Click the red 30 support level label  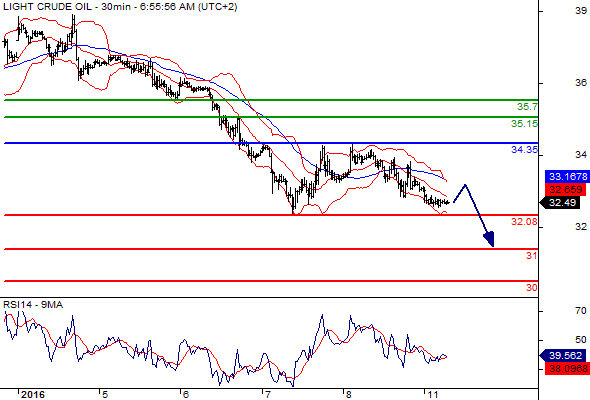click(531, 287)
